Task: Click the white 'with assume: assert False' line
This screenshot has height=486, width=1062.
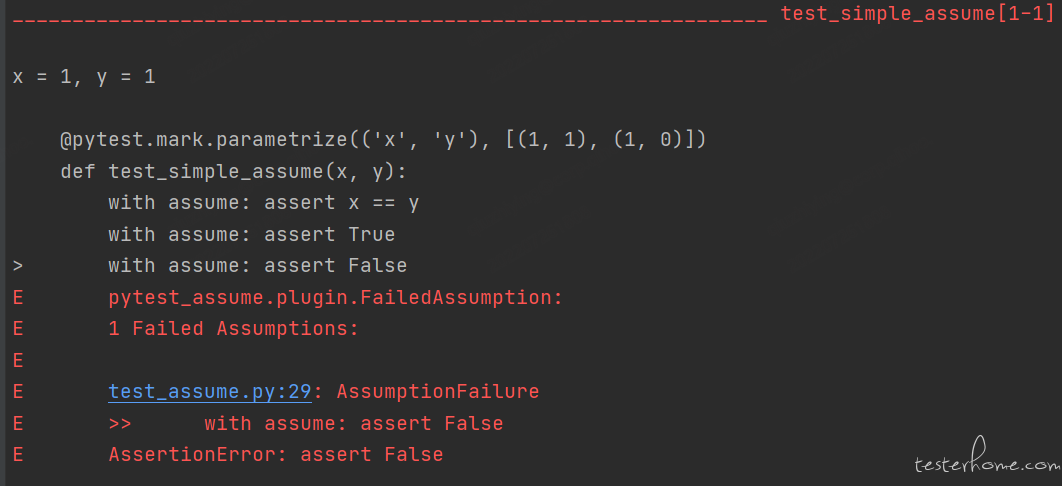Action: click(x=257, y=265)
